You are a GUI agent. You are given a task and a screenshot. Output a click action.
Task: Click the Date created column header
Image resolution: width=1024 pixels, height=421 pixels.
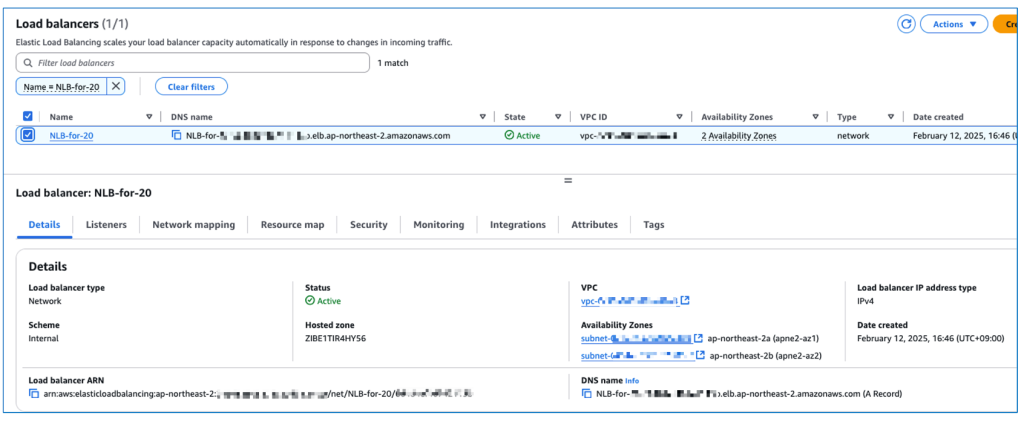point(938,117)
